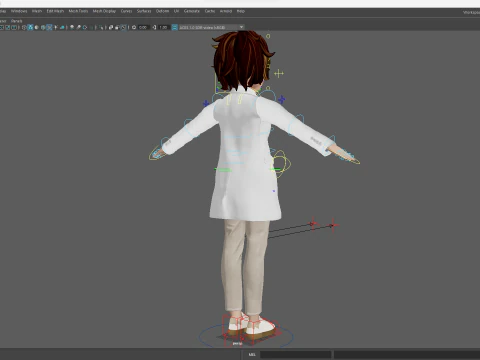
Task: Open the Help menu
Action: click(241, 11)
